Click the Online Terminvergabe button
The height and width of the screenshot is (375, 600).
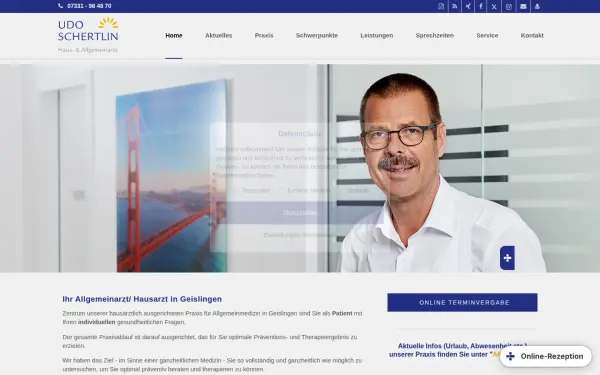(462, 302)
